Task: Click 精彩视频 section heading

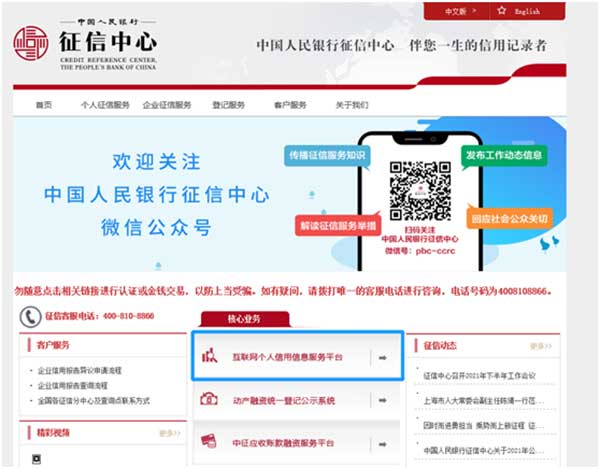Action: (x=53, y=433)
